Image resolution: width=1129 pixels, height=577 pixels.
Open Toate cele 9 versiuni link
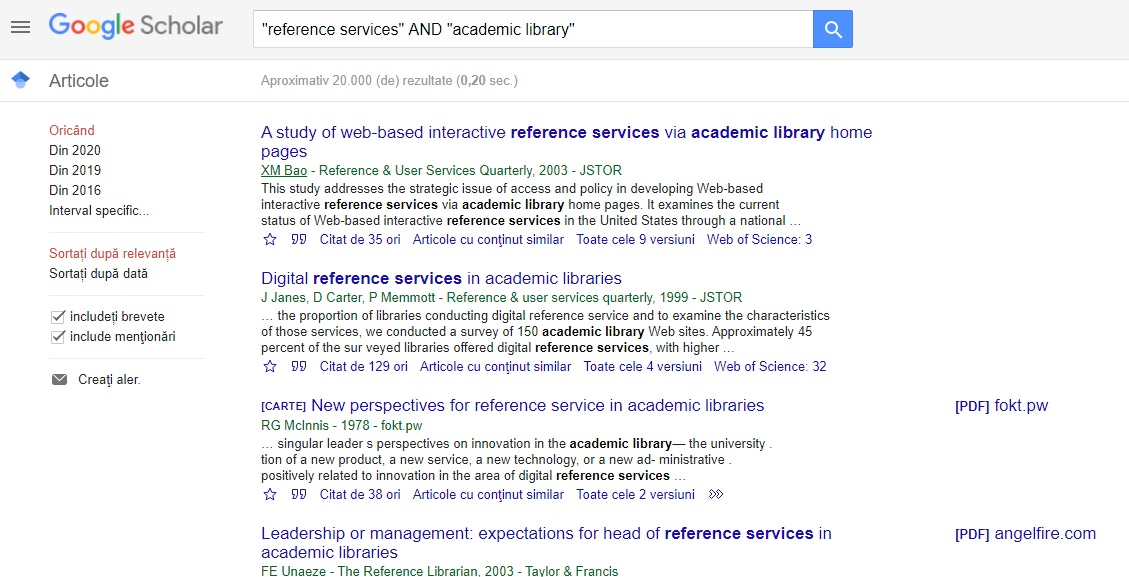[x=636, y=239]
